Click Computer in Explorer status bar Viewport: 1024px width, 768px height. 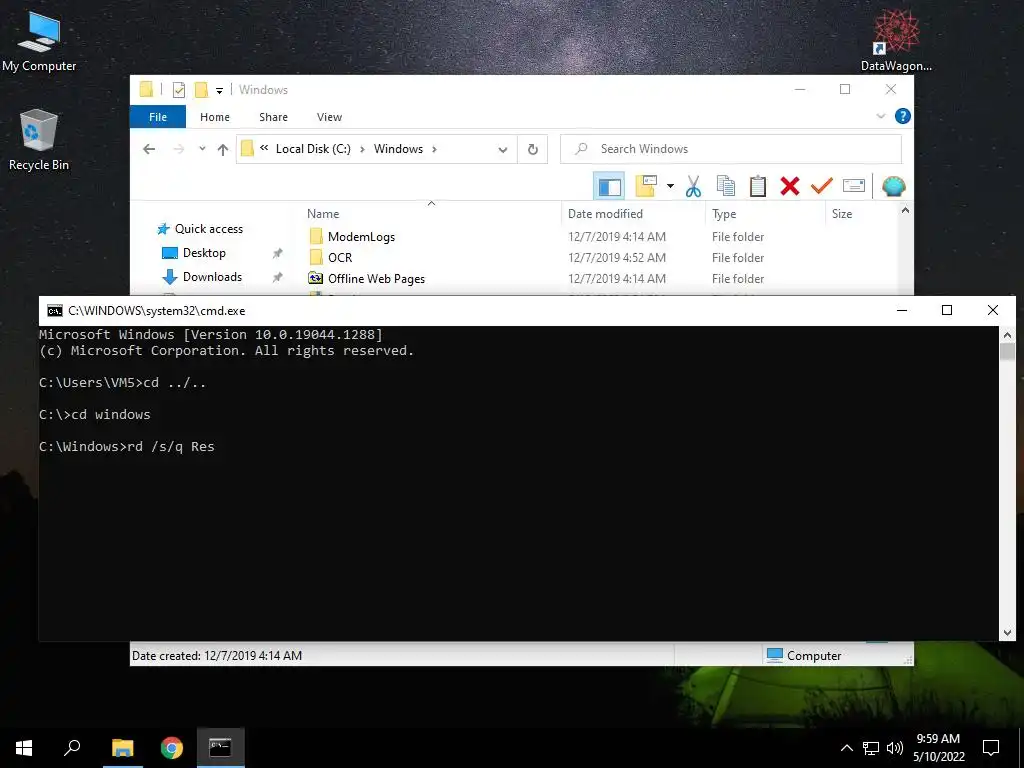click(x=804, y=655)
